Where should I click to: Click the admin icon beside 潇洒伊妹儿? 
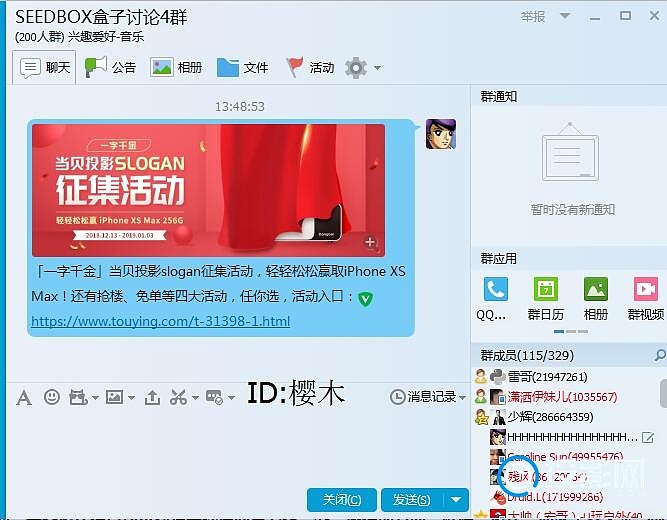coord(481,397)
